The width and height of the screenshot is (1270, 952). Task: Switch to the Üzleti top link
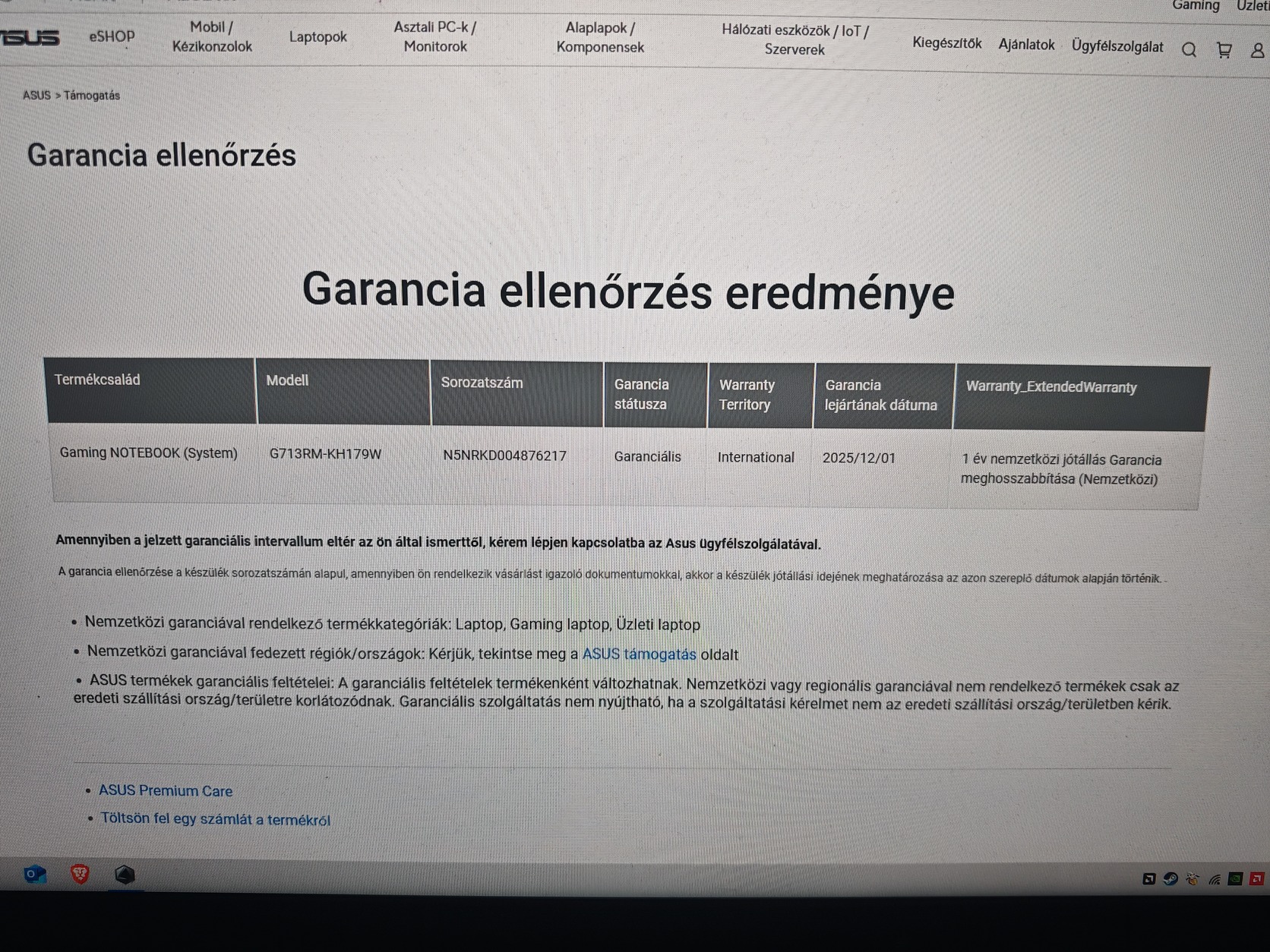tap(1253, 6)
